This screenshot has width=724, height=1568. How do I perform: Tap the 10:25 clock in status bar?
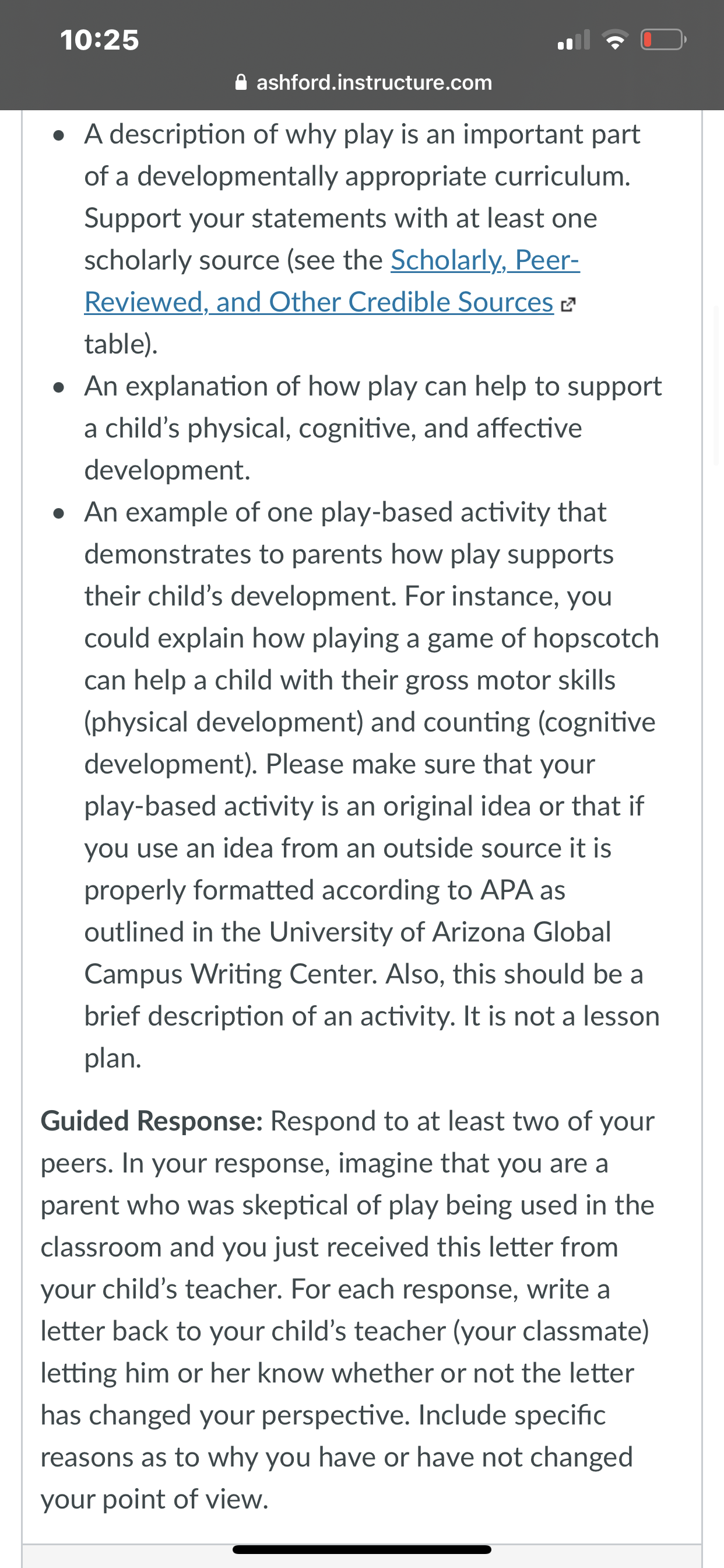pyautogui.click(x=100, y=40)
